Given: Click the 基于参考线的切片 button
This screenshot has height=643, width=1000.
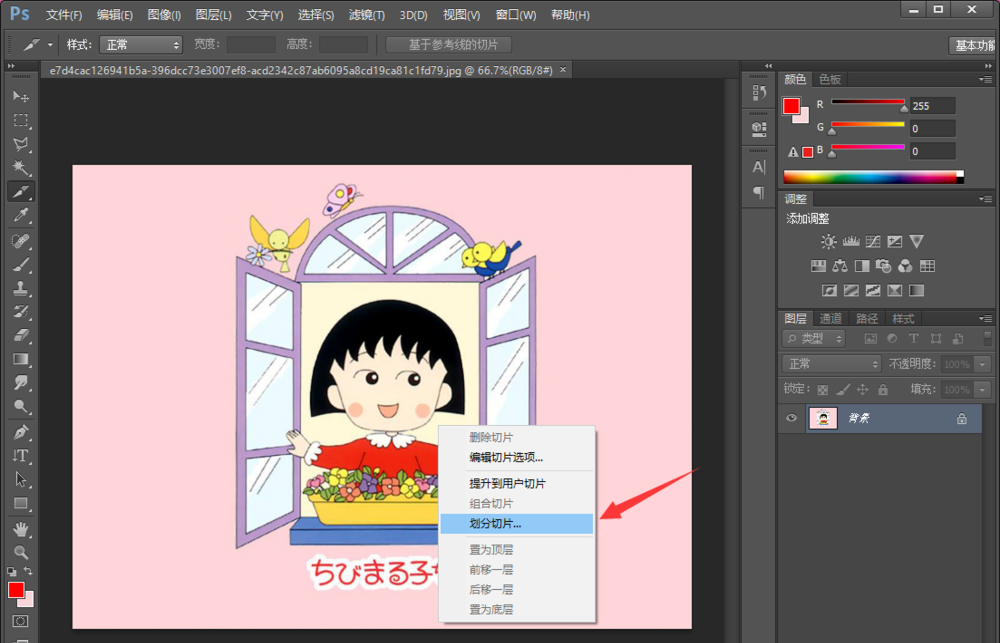Looking at the screenshot, I should (447, 44).
